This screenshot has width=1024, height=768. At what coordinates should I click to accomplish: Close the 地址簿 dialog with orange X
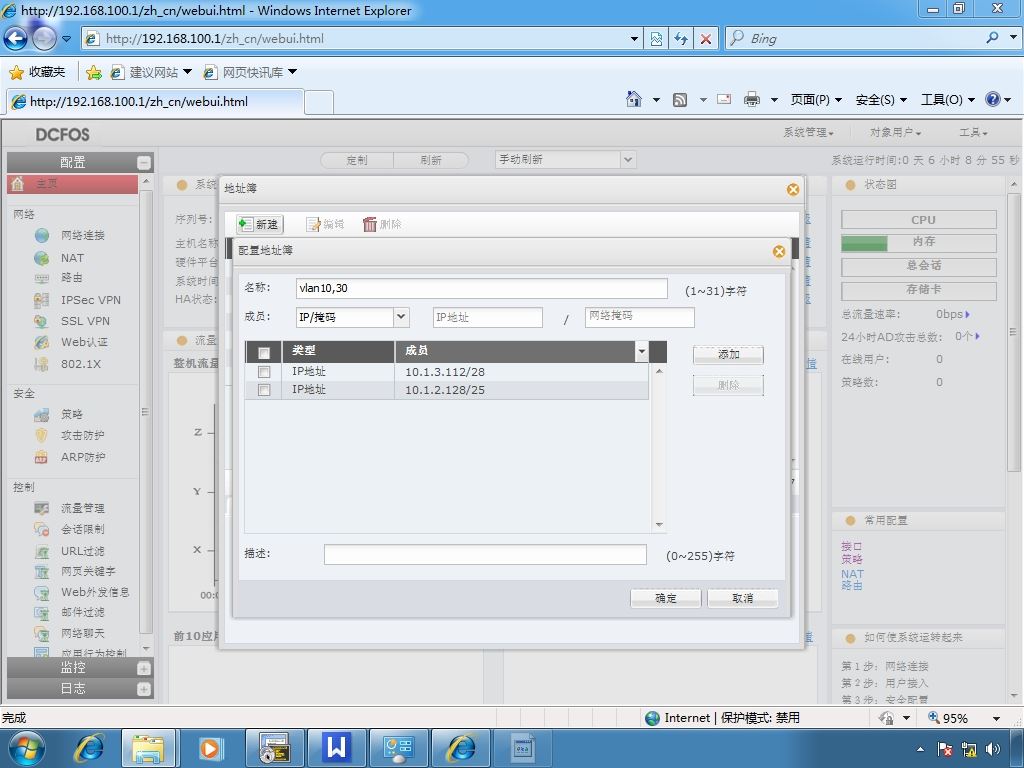[793, 189]
